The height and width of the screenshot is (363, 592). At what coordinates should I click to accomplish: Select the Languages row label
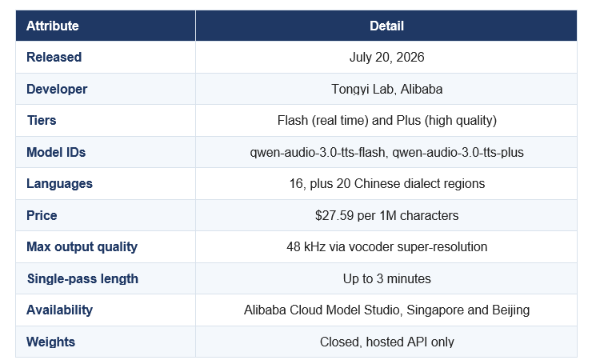59,184
